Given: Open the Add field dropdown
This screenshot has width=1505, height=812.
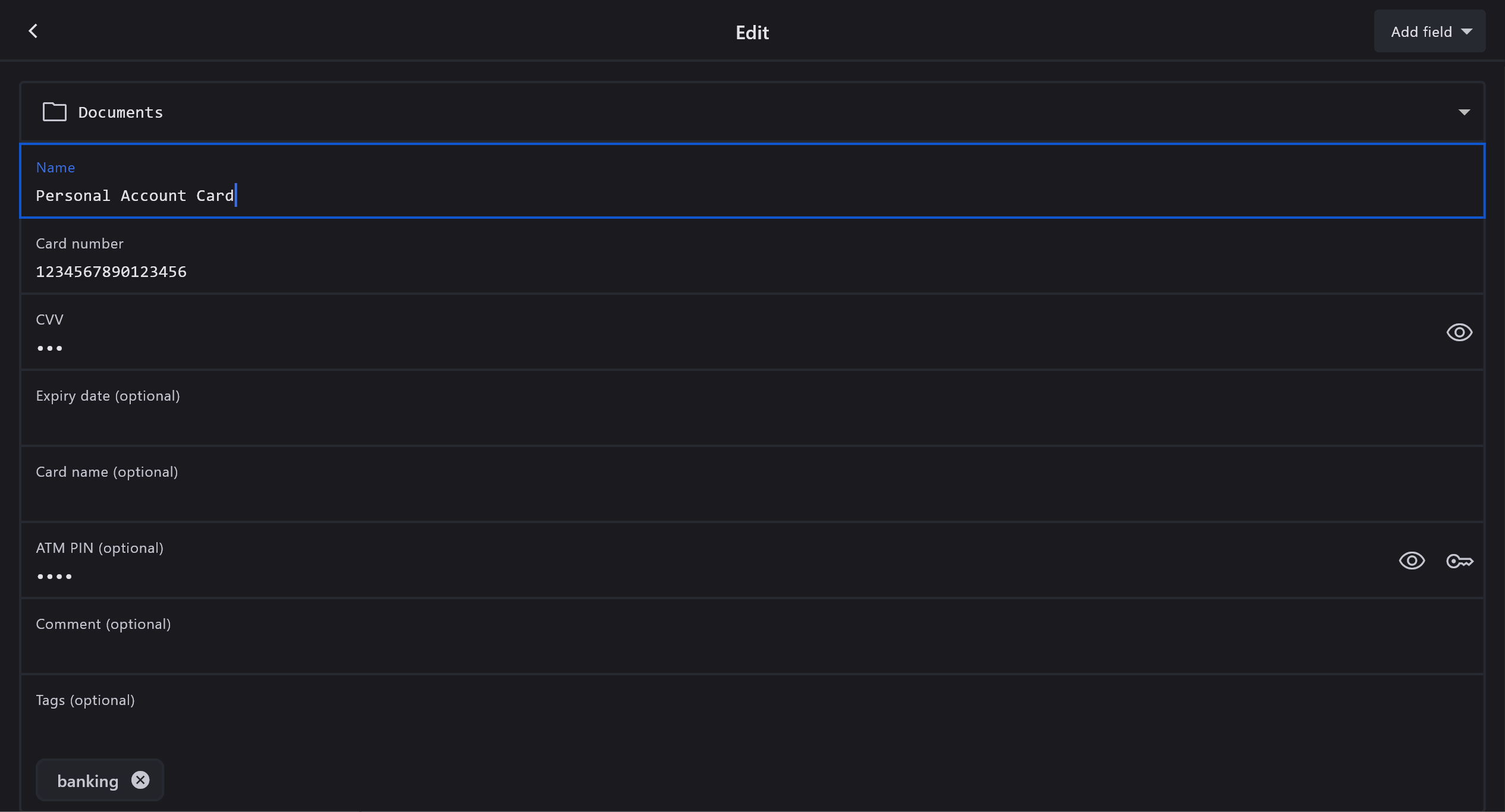Looking at the screenshot, I should tap(1421, 32).
